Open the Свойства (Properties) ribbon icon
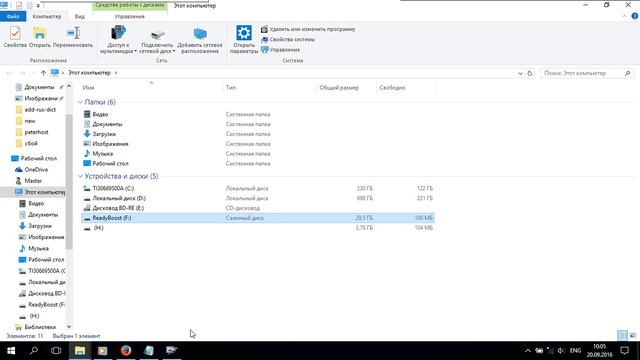640x360 pixels. coord(15,37)
